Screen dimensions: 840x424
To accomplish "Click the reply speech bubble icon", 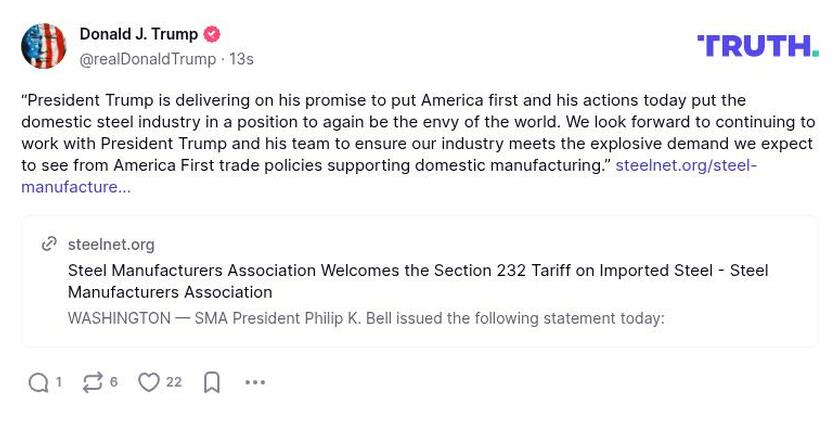I will [38, 382].
